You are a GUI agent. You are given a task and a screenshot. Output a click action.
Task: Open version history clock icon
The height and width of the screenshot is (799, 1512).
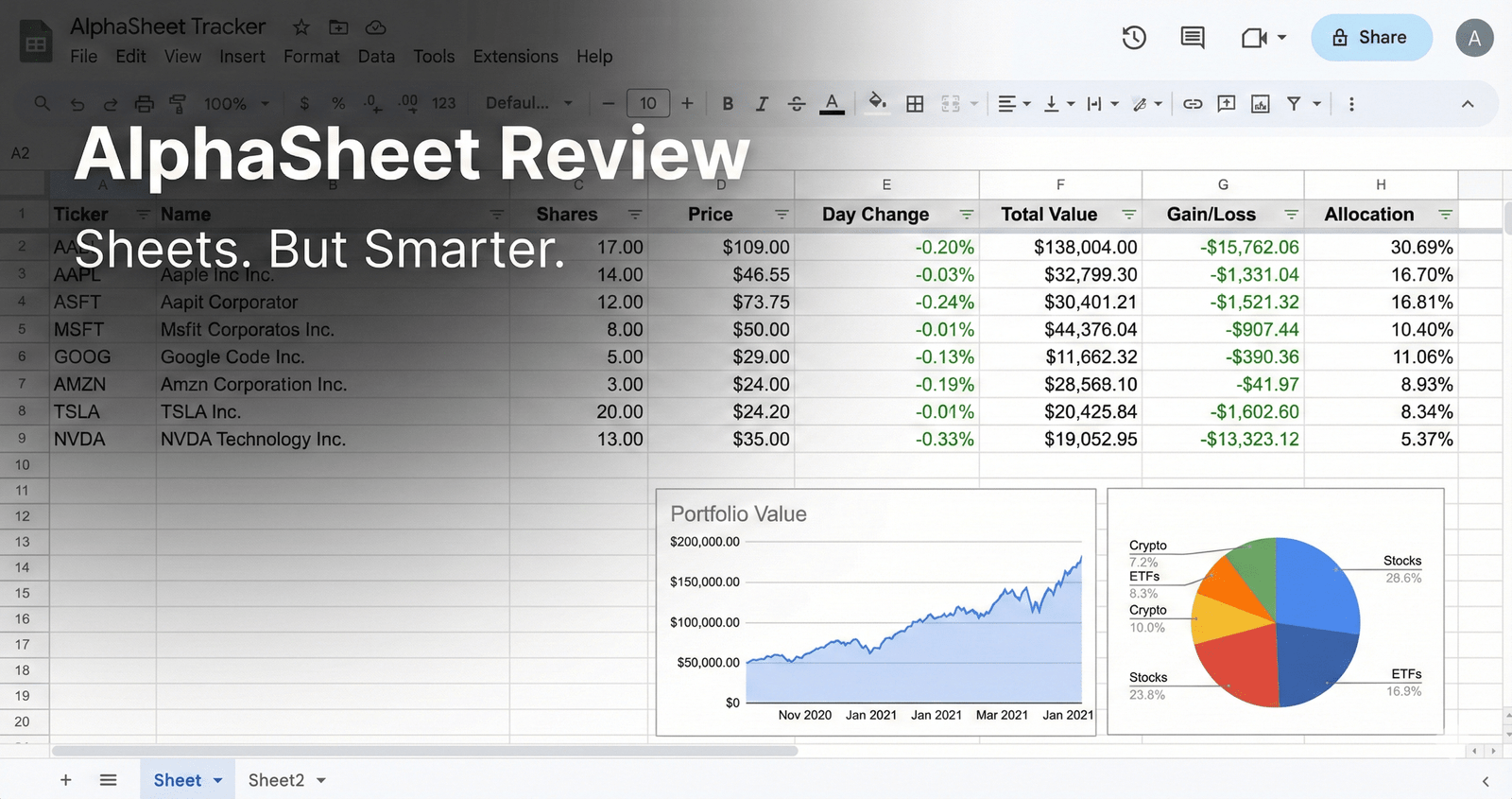1134,38
